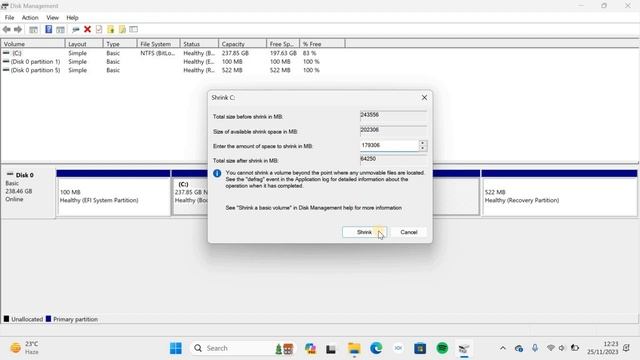Sort by the Capacity column header
640x360 pixels.
242,44
